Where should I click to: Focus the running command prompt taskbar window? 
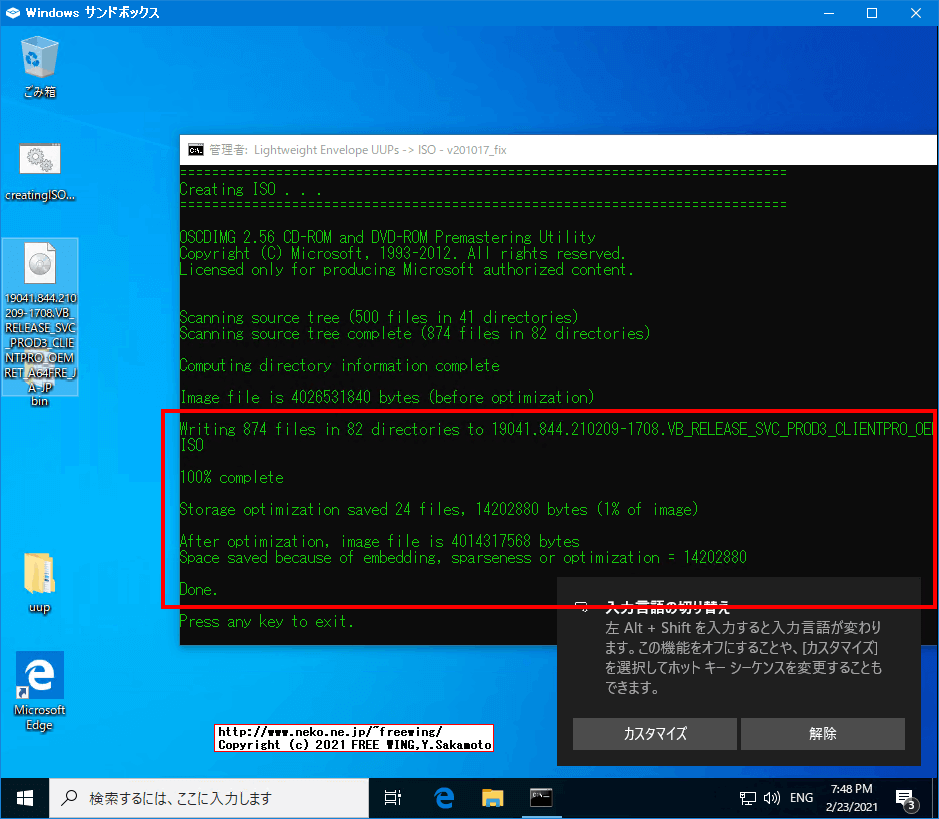[x=541, y=797]
